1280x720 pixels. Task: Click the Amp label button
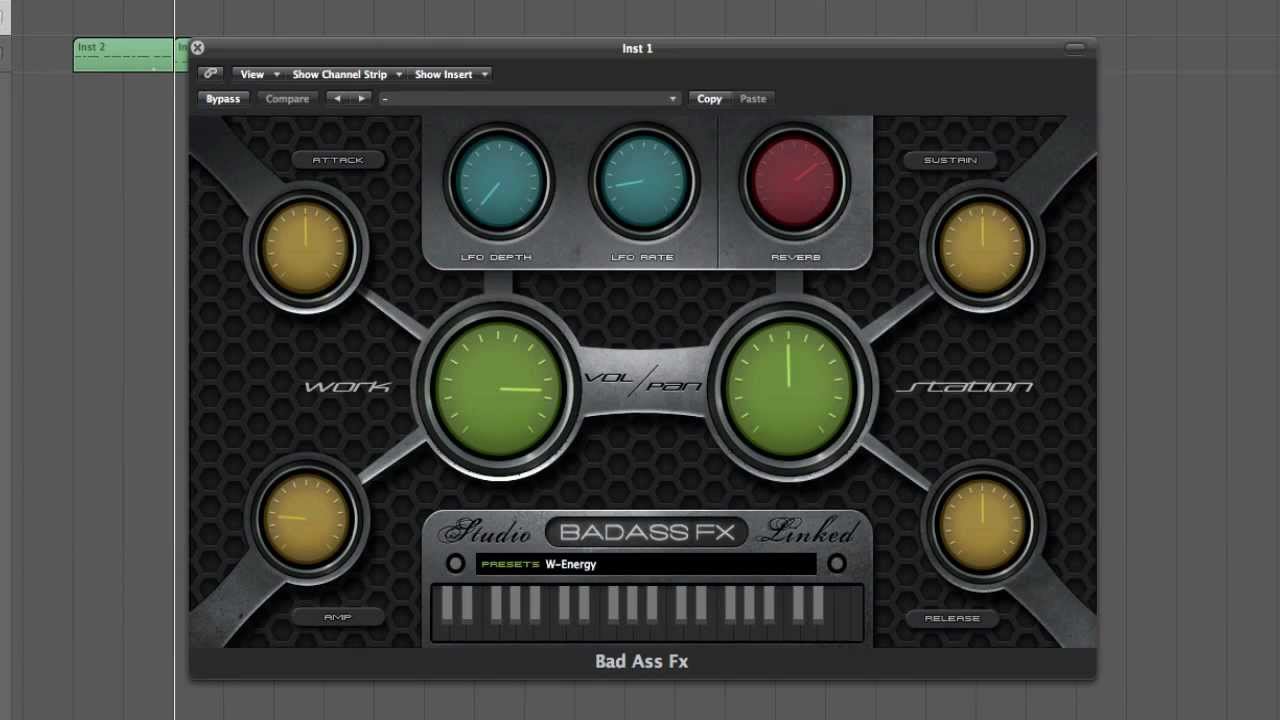pos(338,617)
